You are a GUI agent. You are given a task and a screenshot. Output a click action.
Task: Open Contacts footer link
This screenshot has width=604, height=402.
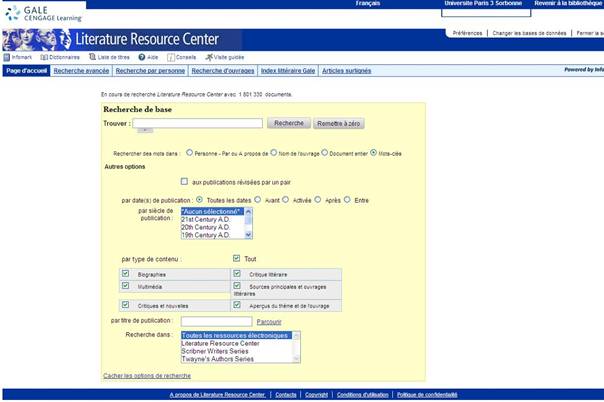[286, 395]
